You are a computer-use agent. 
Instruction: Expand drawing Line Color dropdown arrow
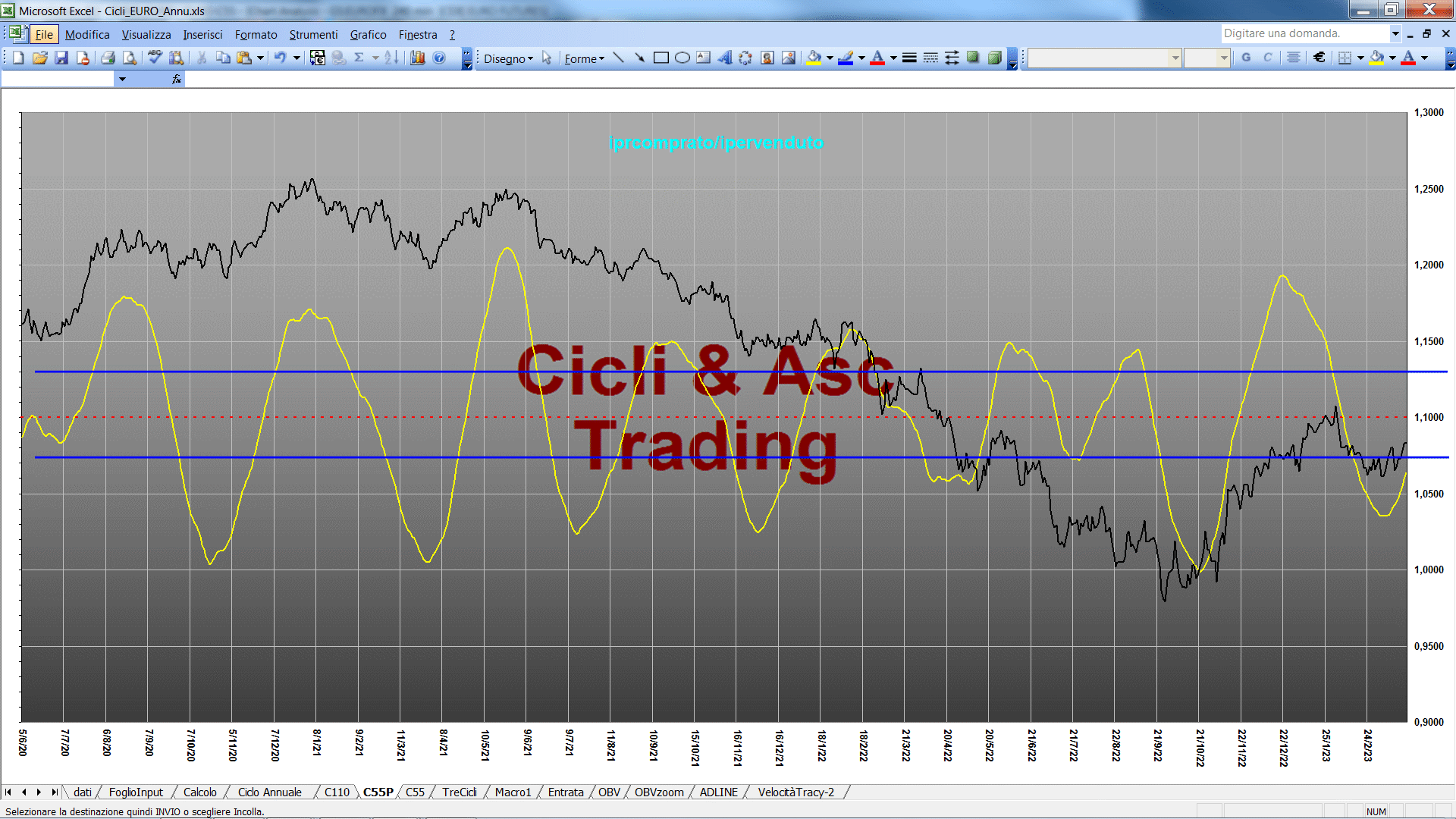[x=861, y=58]
